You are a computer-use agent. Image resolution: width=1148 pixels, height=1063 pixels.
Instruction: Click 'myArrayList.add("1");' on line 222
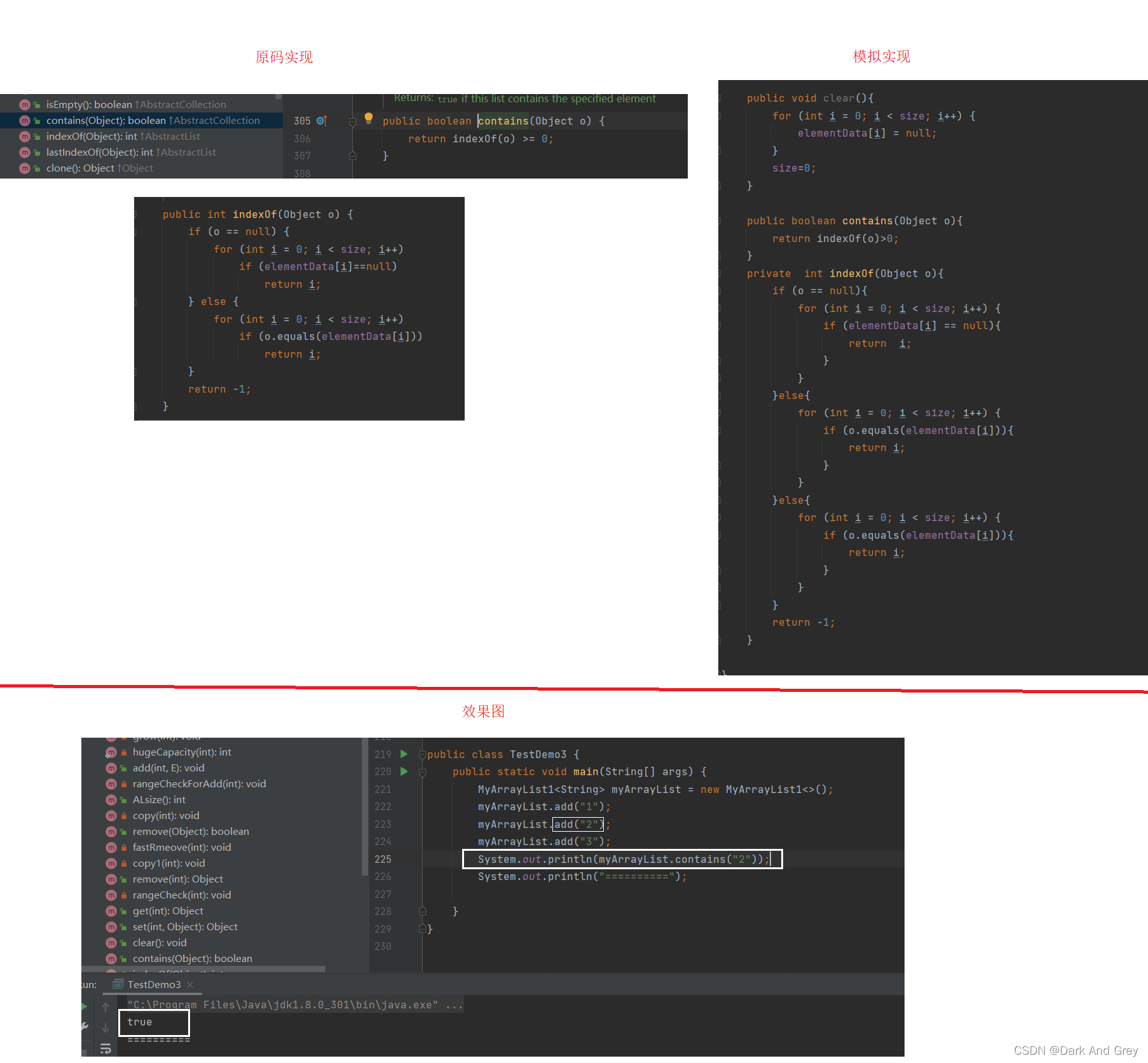coord(544,807)
